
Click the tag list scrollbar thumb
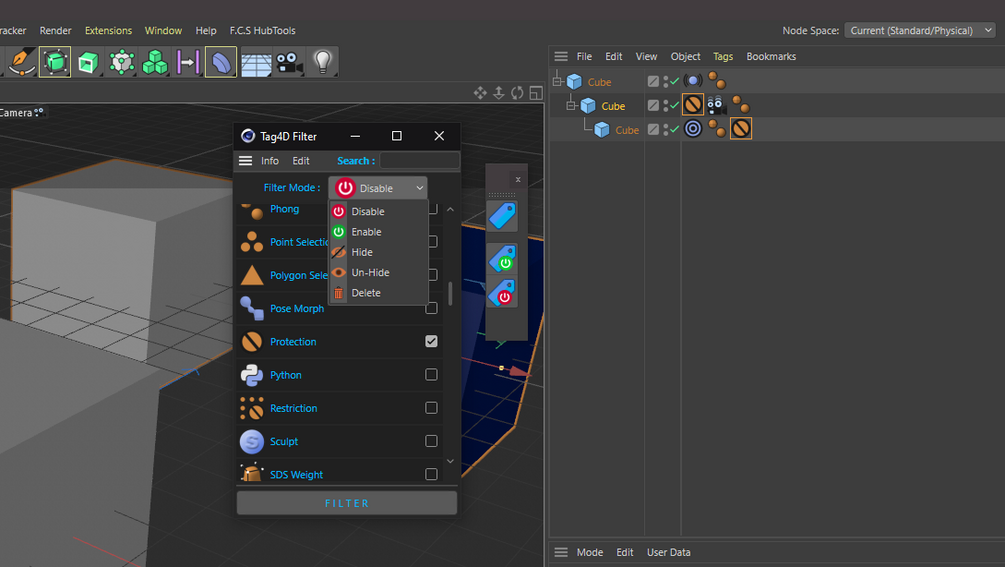tap(450, 293)
